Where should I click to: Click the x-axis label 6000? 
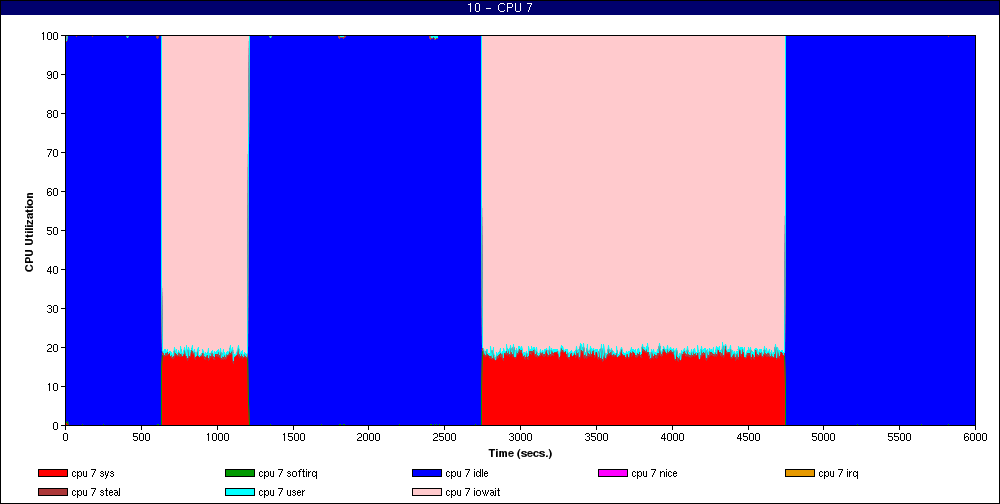point(975,438)
